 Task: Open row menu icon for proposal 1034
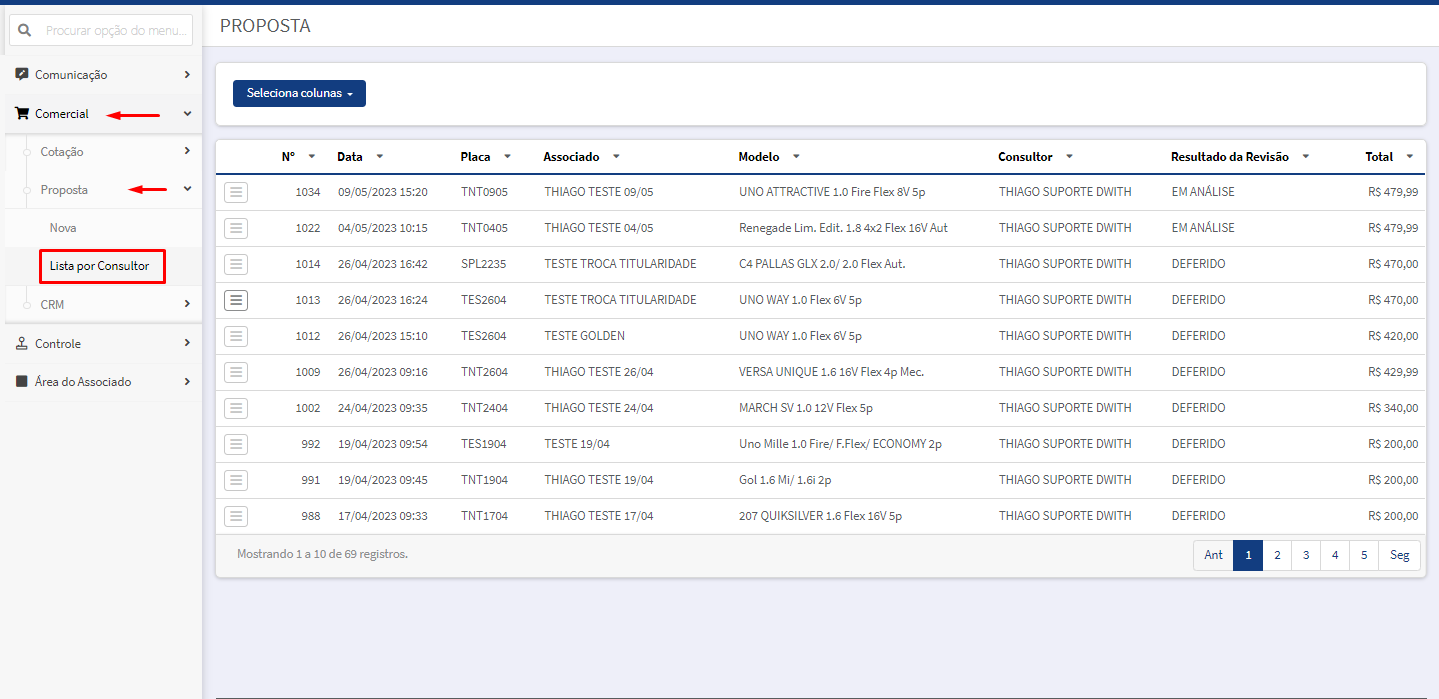pos(236,192)
